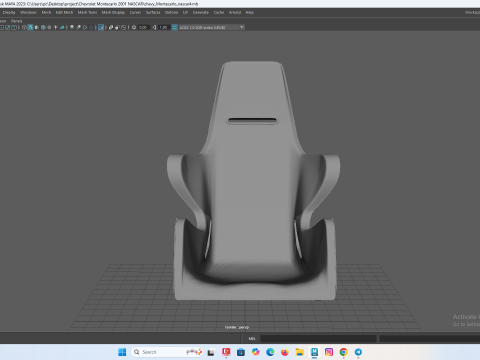Click the MEL script language button
This screenshot has width=480, height=360.
click(252, 339)
